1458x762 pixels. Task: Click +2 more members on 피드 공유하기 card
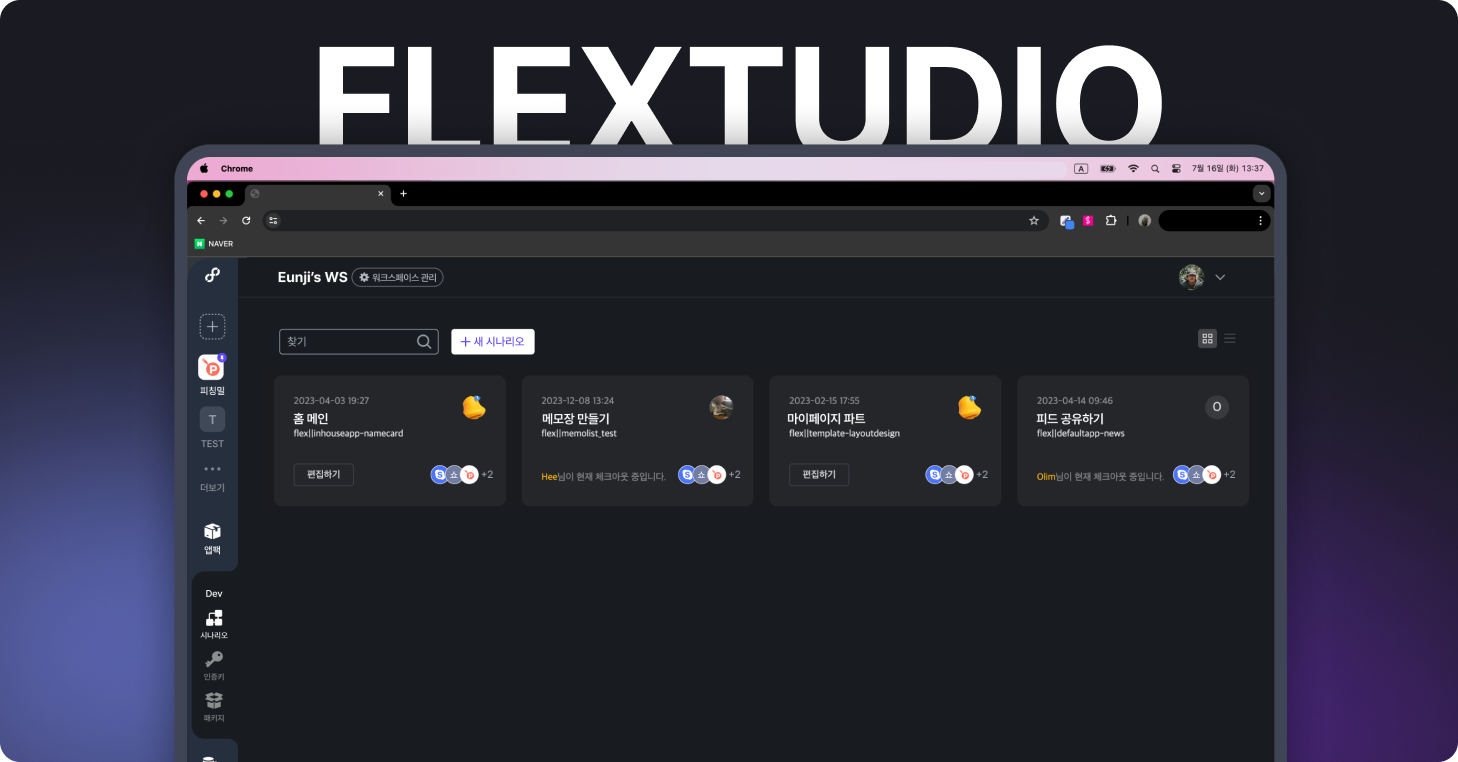(1229, 475)
